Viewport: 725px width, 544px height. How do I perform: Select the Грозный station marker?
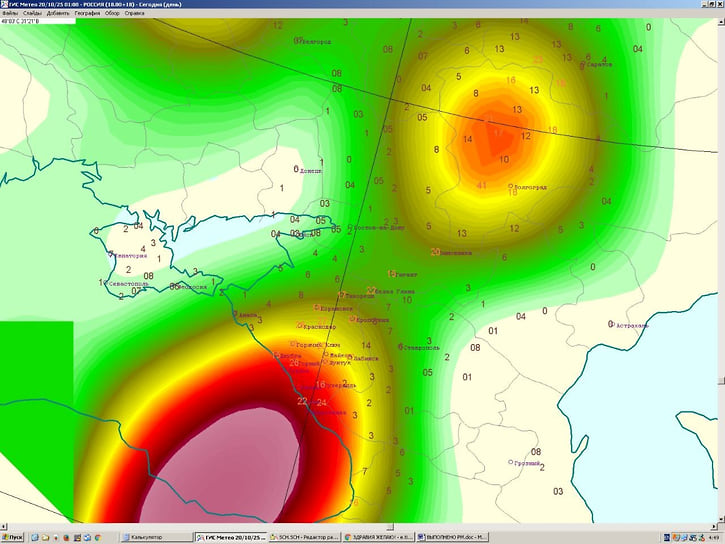(510, 462)
